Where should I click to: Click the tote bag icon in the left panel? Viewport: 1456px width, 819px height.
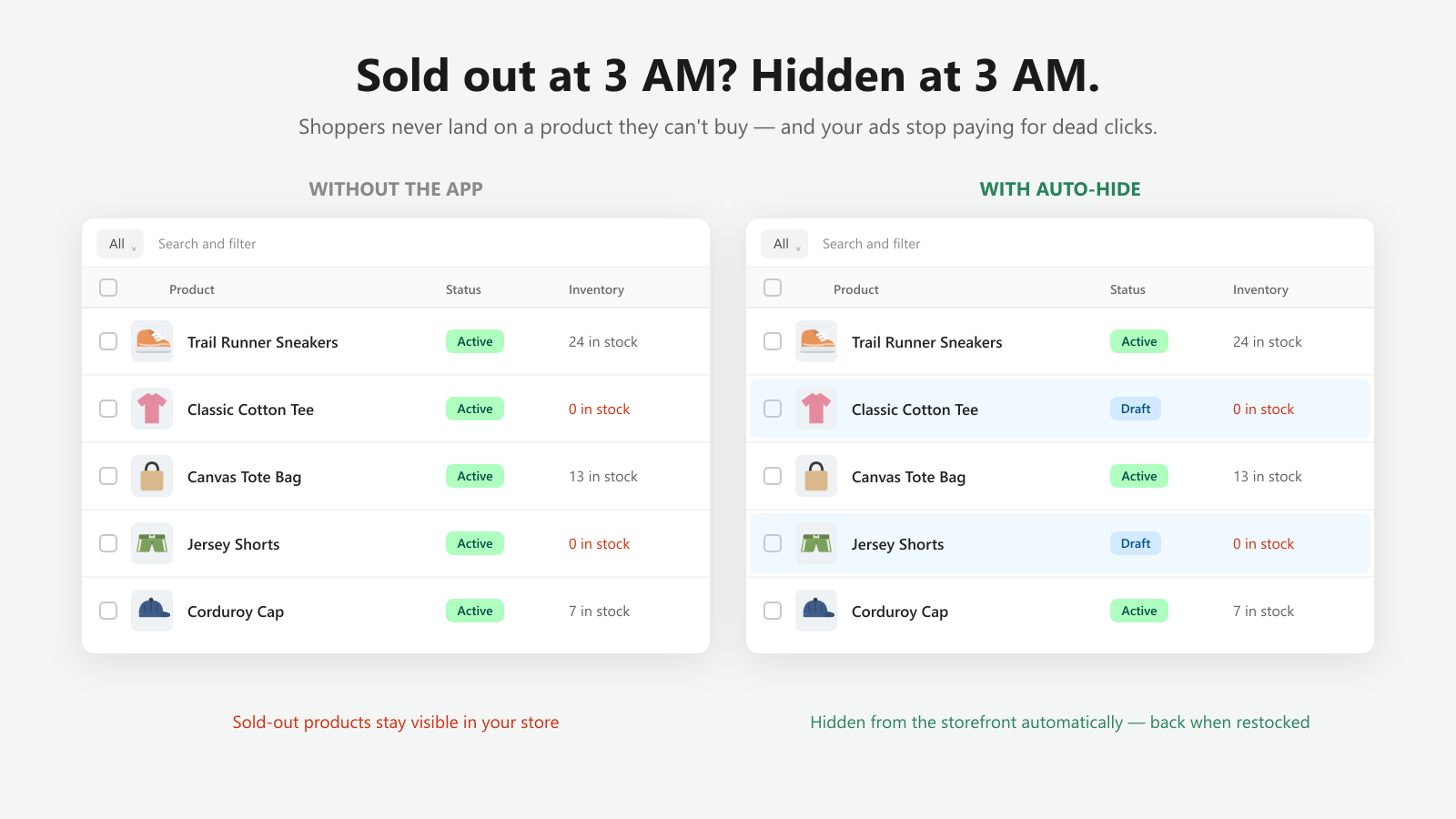click(x=152, y=476)
